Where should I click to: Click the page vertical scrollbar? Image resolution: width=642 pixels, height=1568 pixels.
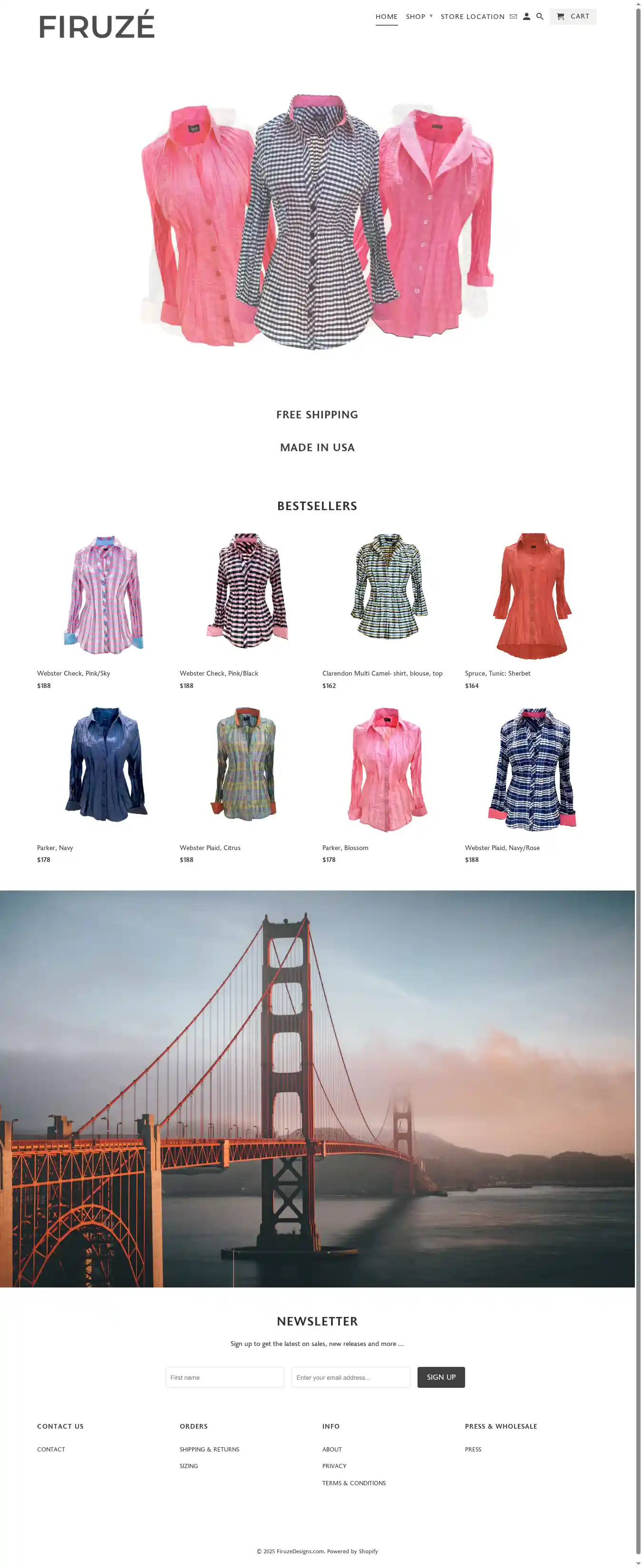[638, 784]
